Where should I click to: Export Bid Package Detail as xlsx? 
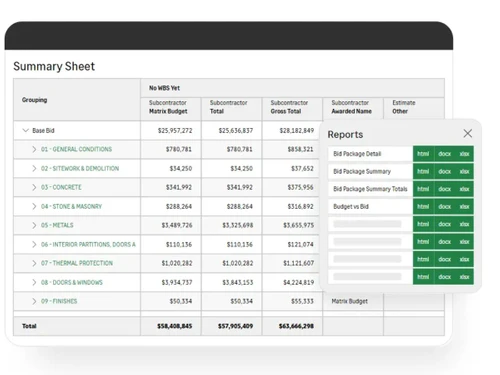point(464,154)
